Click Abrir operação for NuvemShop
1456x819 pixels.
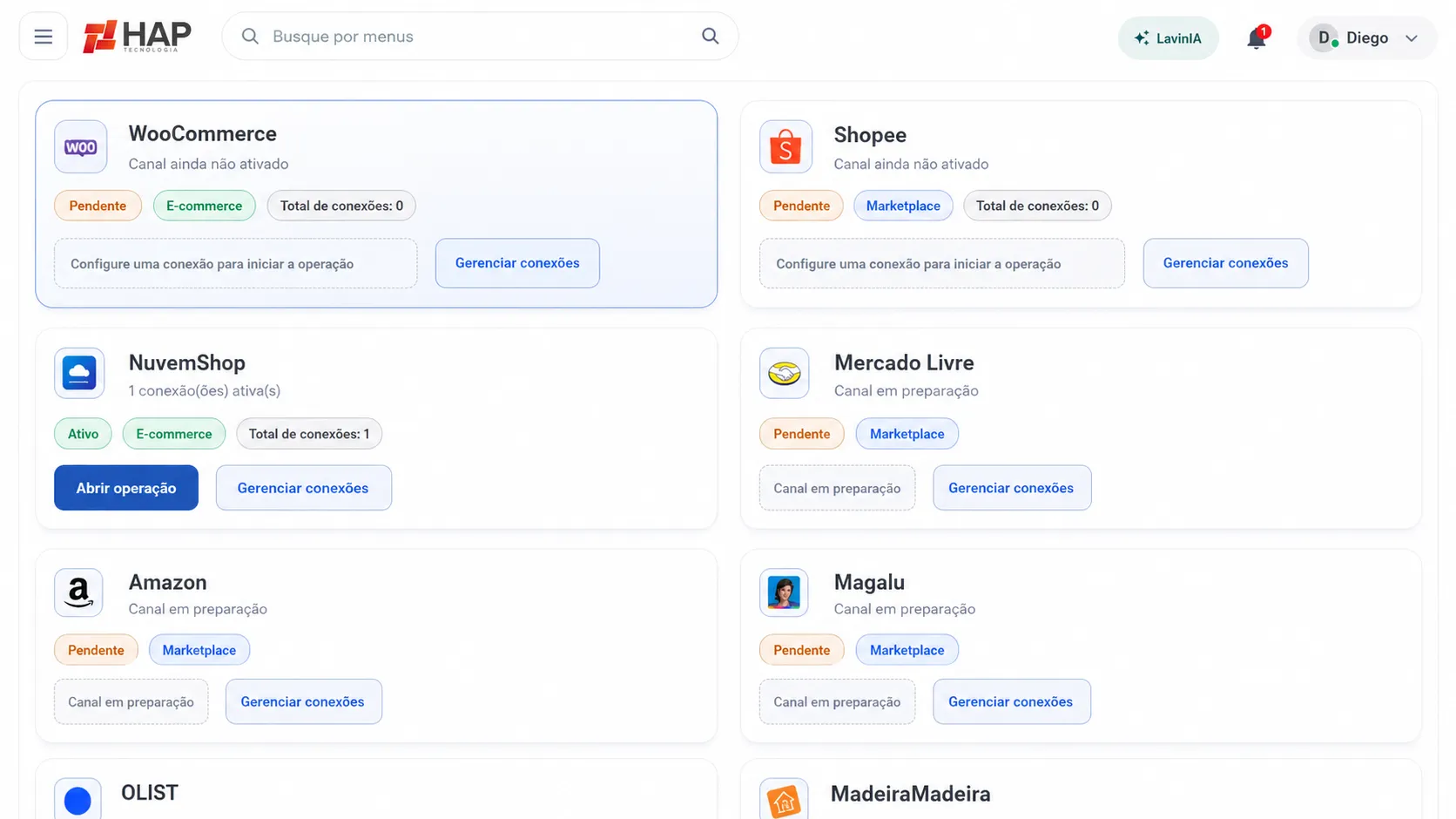pos(126,488)
